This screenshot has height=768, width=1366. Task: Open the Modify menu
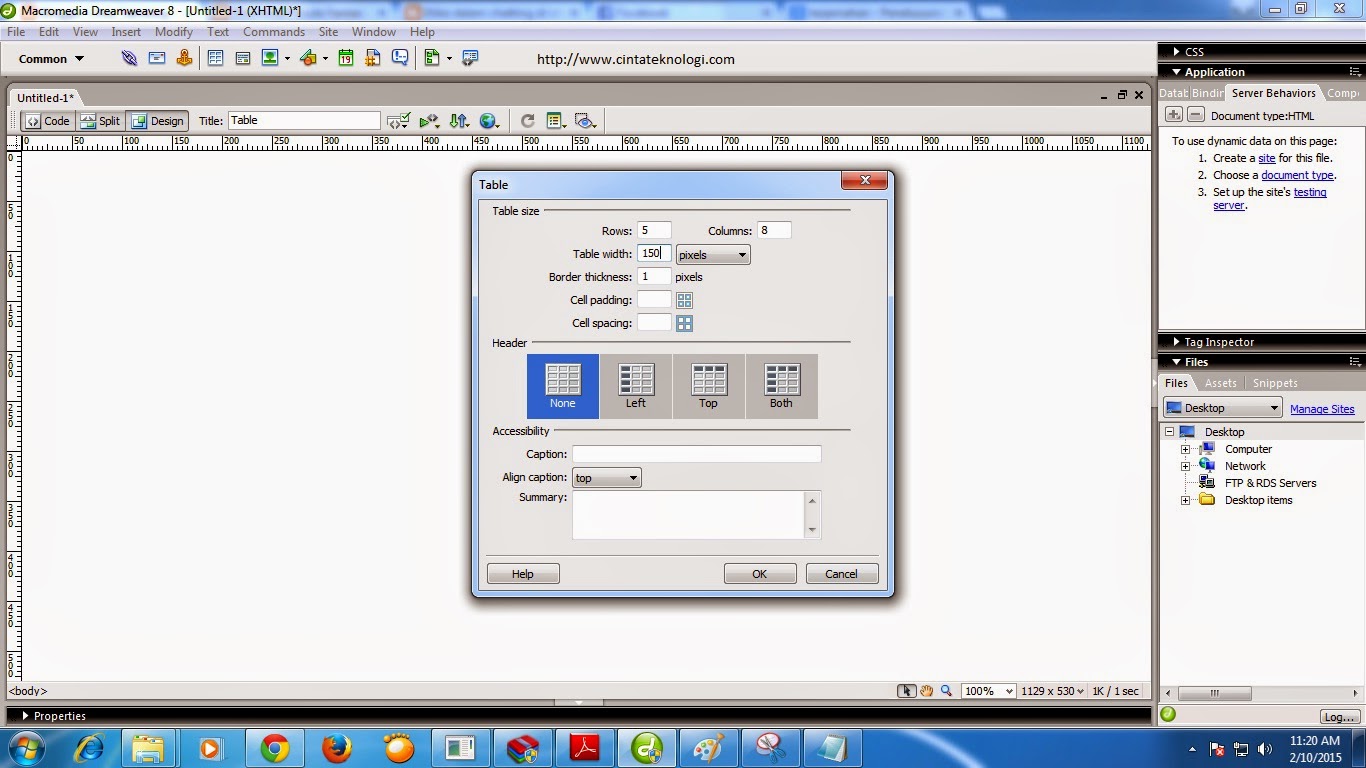(174, 31)
